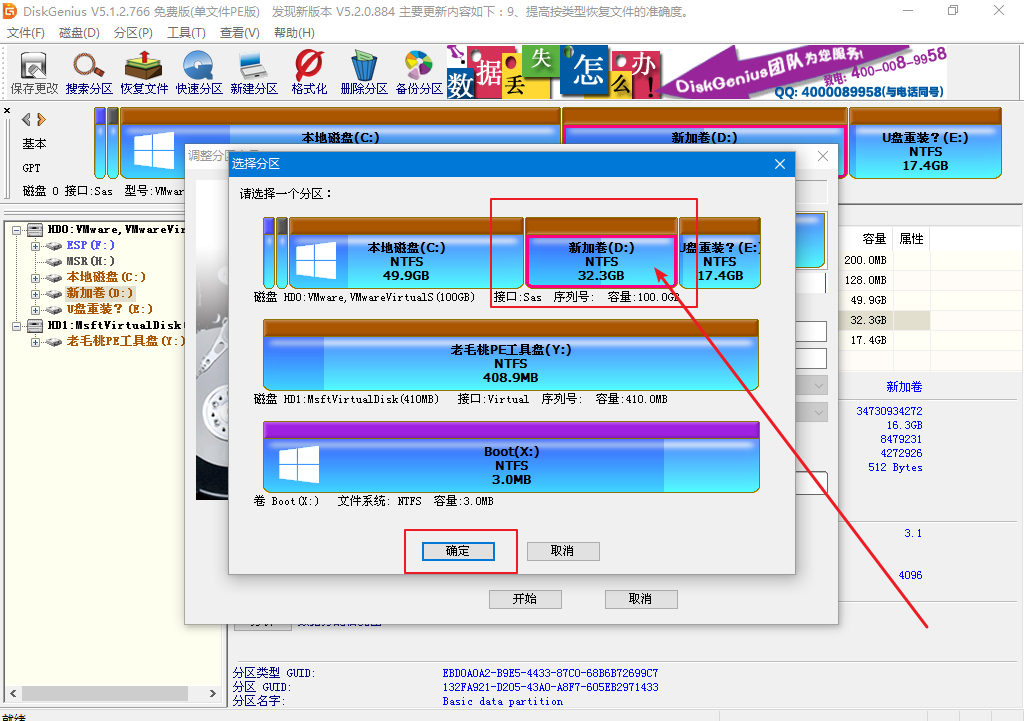Open the 磁盘(D) menu

pyautogui.click(x=79, y=33)
